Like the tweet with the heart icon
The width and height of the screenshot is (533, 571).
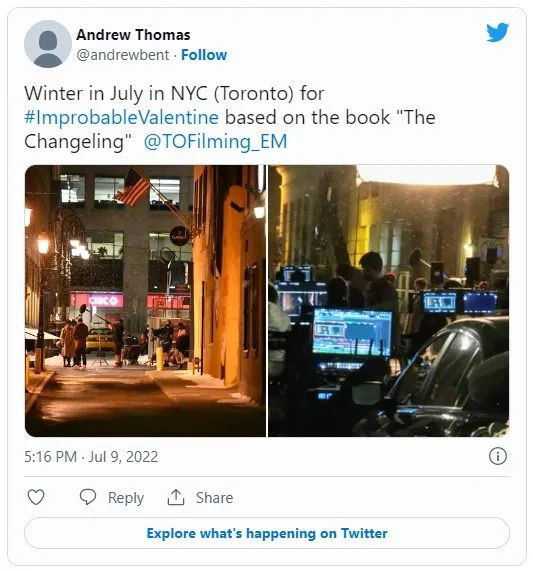coord(36,497)
